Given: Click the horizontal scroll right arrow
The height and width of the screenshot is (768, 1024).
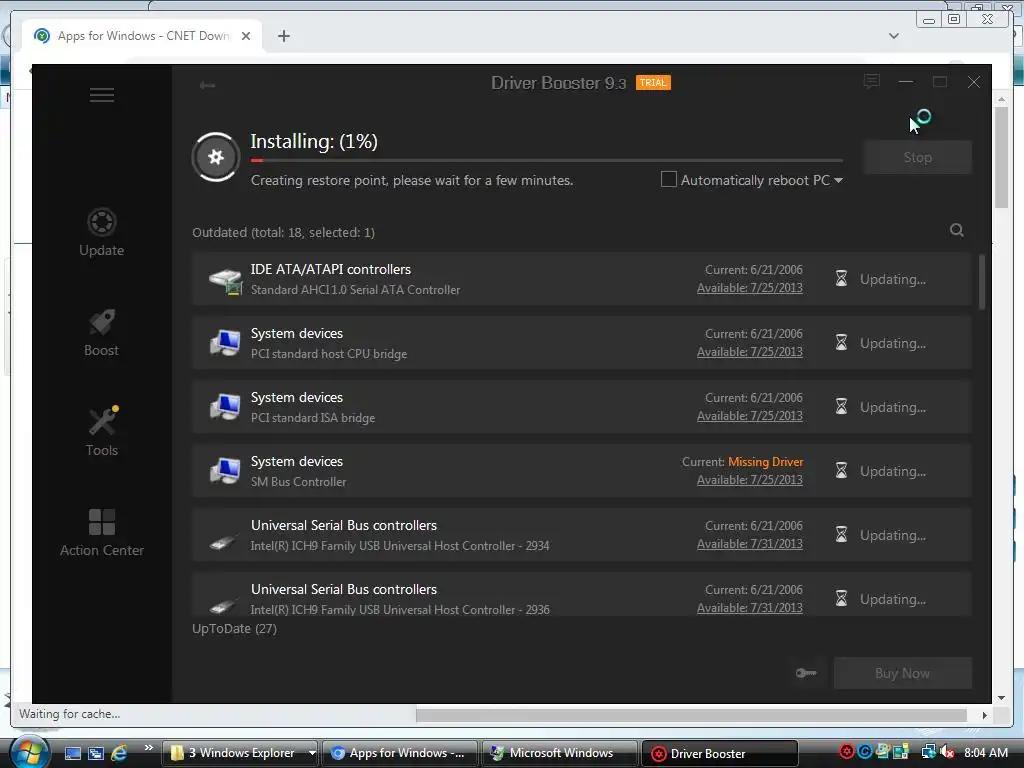Looking at the screenshot, I should point(984,714).
